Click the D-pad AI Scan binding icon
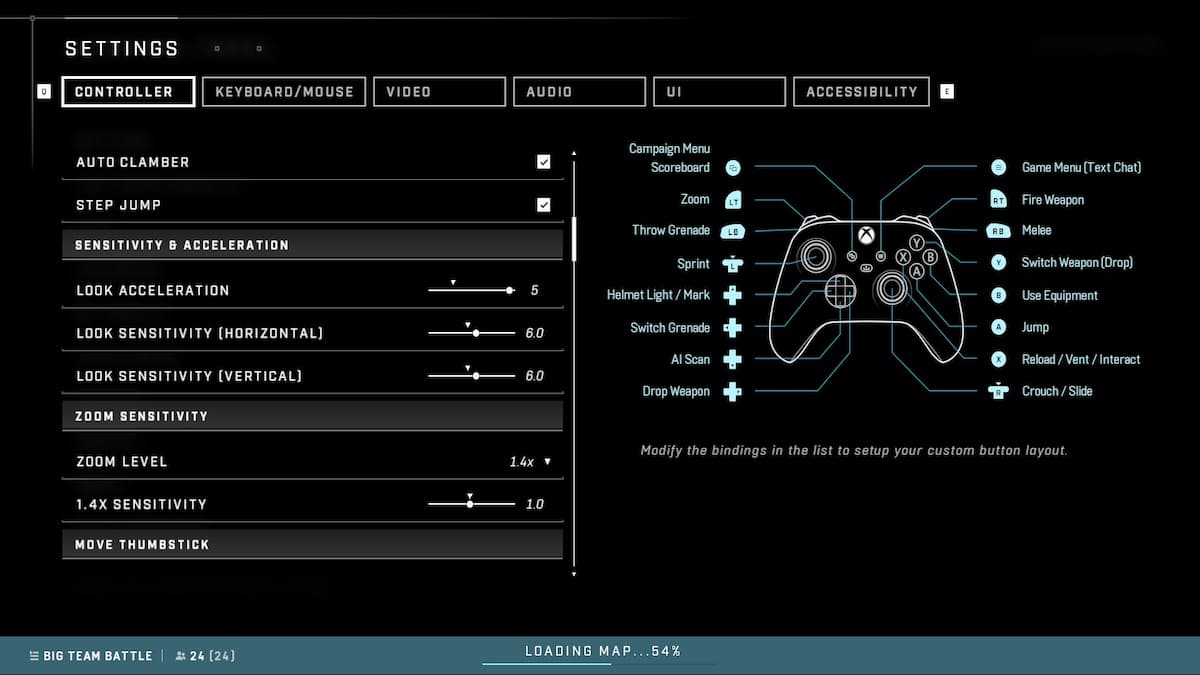Viewport: 1200px width, 675px height. (732, 359)
